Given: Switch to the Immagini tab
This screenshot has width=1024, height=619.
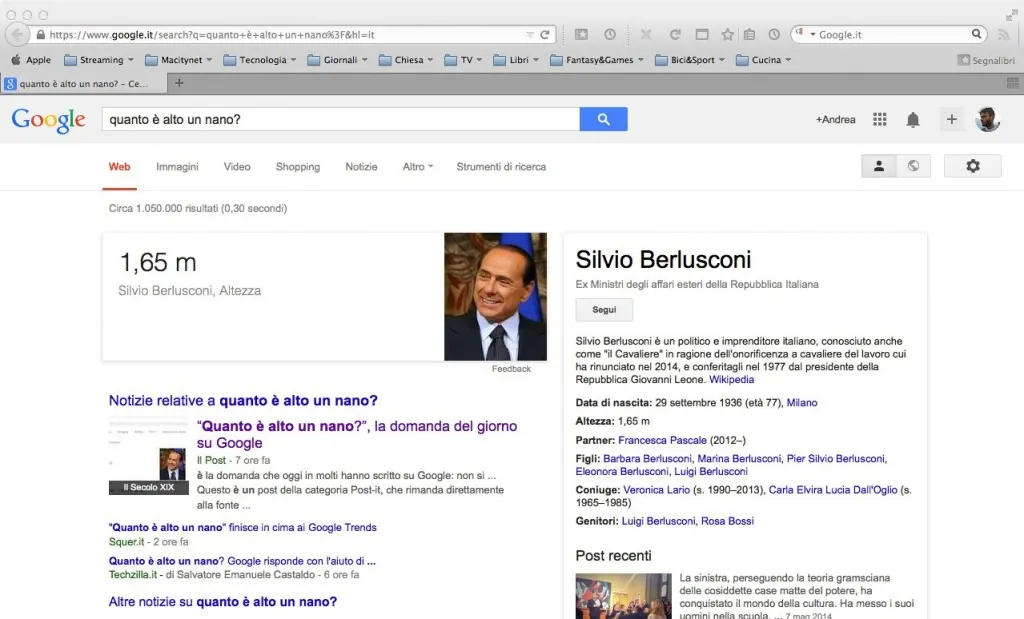Looking at the screenshot, I should (177, 167).
